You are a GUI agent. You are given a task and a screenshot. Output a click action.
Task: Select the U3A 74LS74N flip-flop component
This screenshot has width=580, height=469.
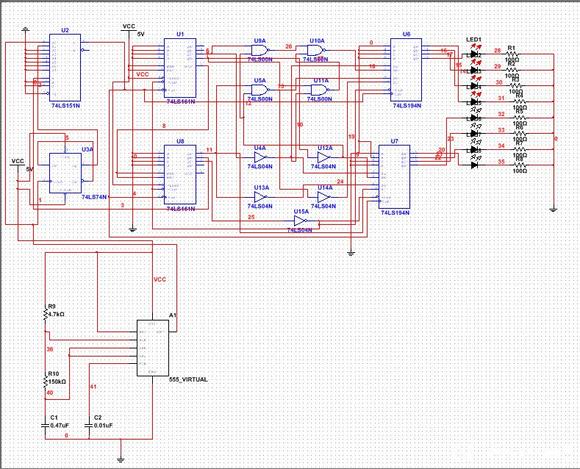65,173
